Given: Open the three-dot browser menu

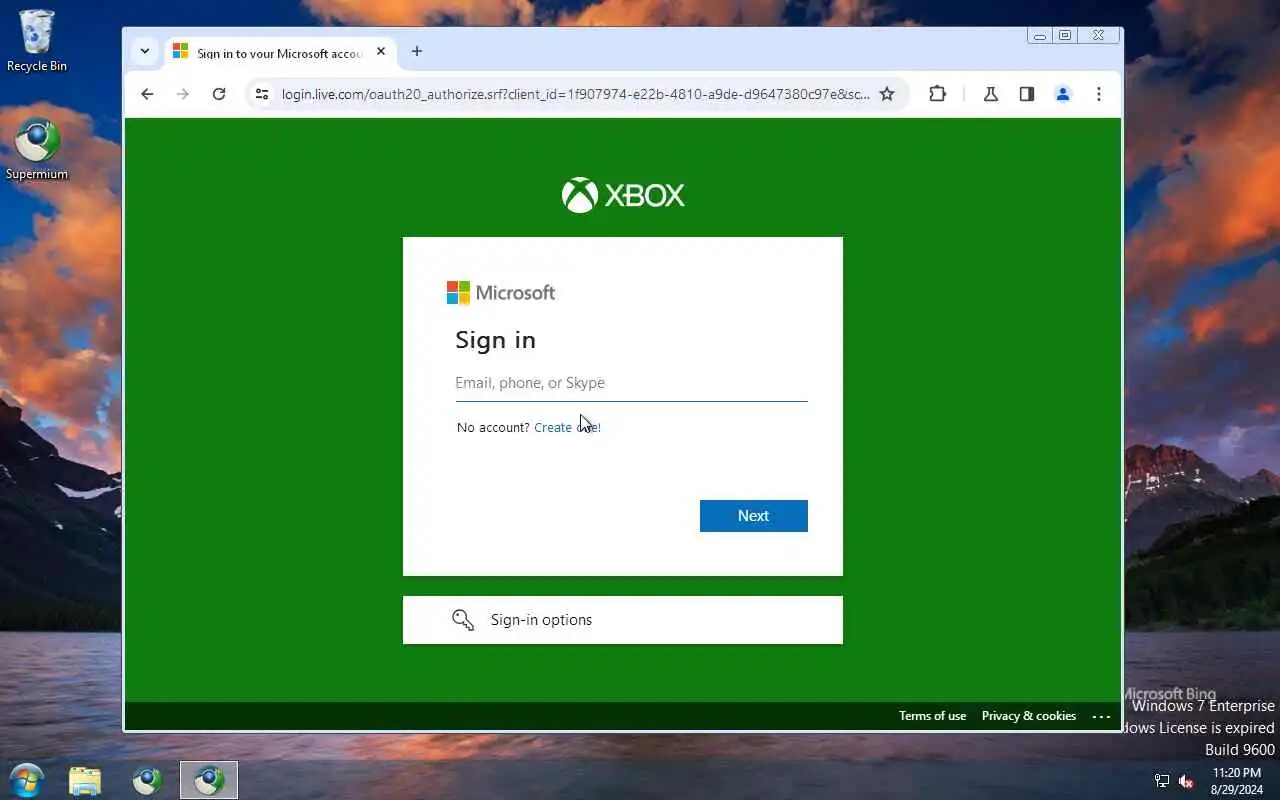Looking at the screenshot, I should click(1099, 94).
